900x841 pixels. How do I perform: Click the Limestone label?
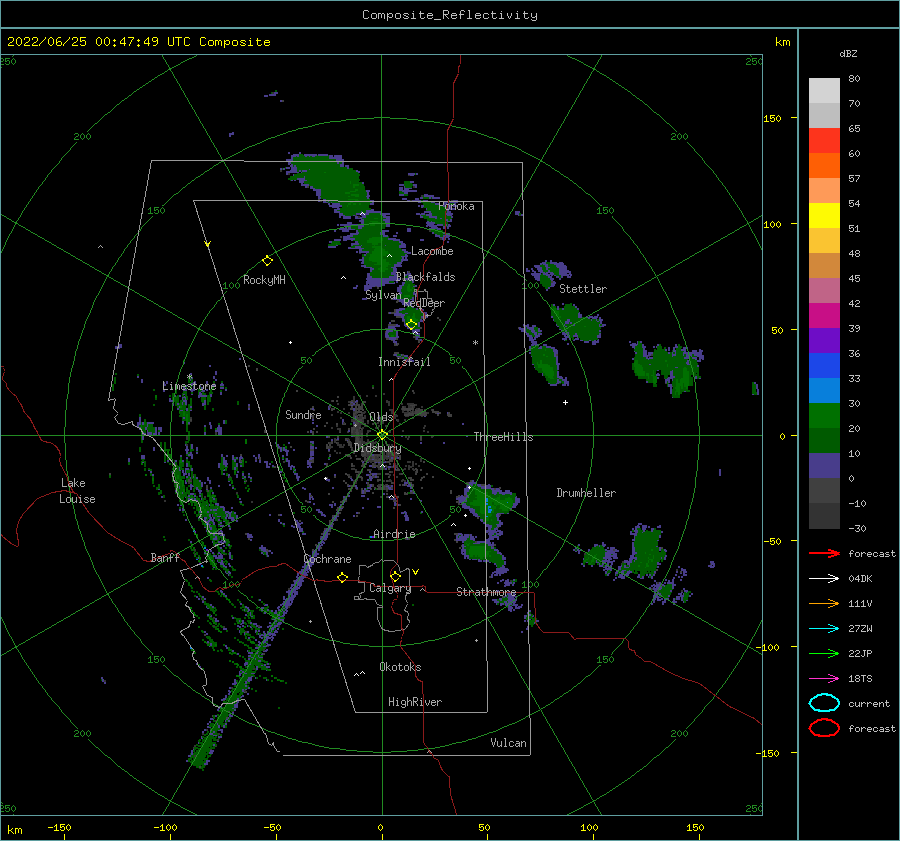pyautogui.click(x=189, y=386)
